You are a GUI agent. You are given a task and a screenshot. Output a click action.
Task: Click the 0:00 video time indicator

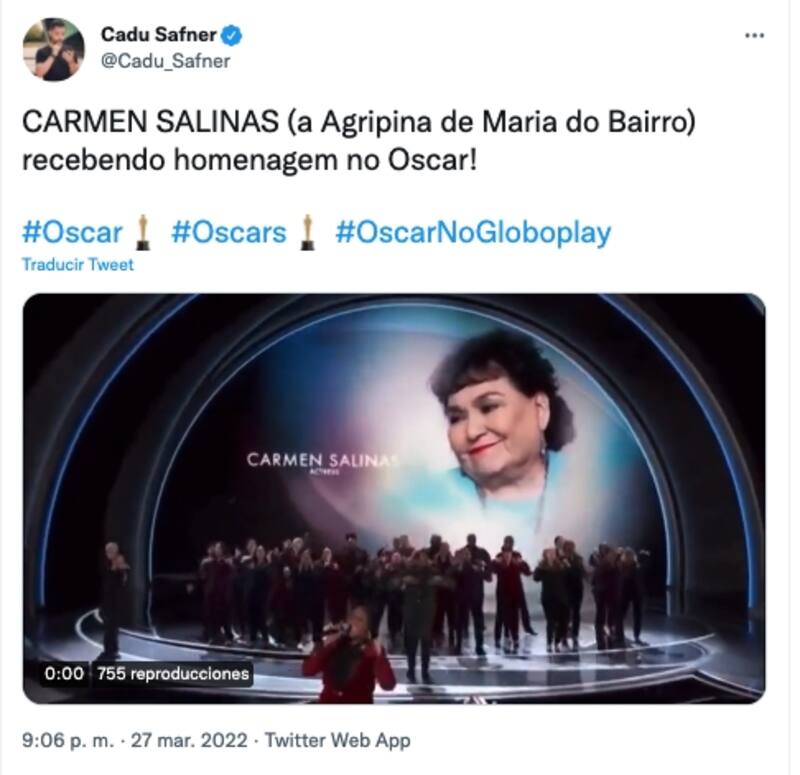(x=63, y=674)
